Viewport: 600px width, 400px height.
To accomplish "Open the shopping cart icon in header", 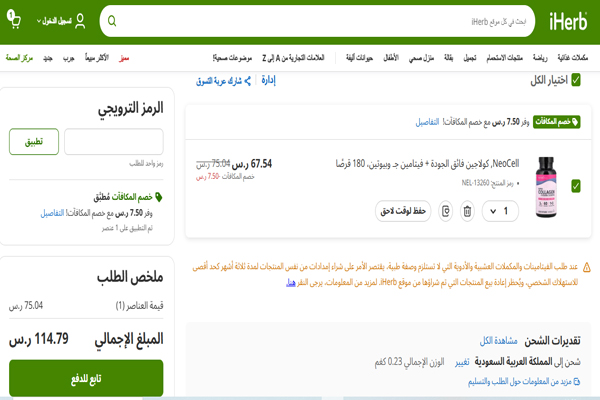I will point(14,20).
